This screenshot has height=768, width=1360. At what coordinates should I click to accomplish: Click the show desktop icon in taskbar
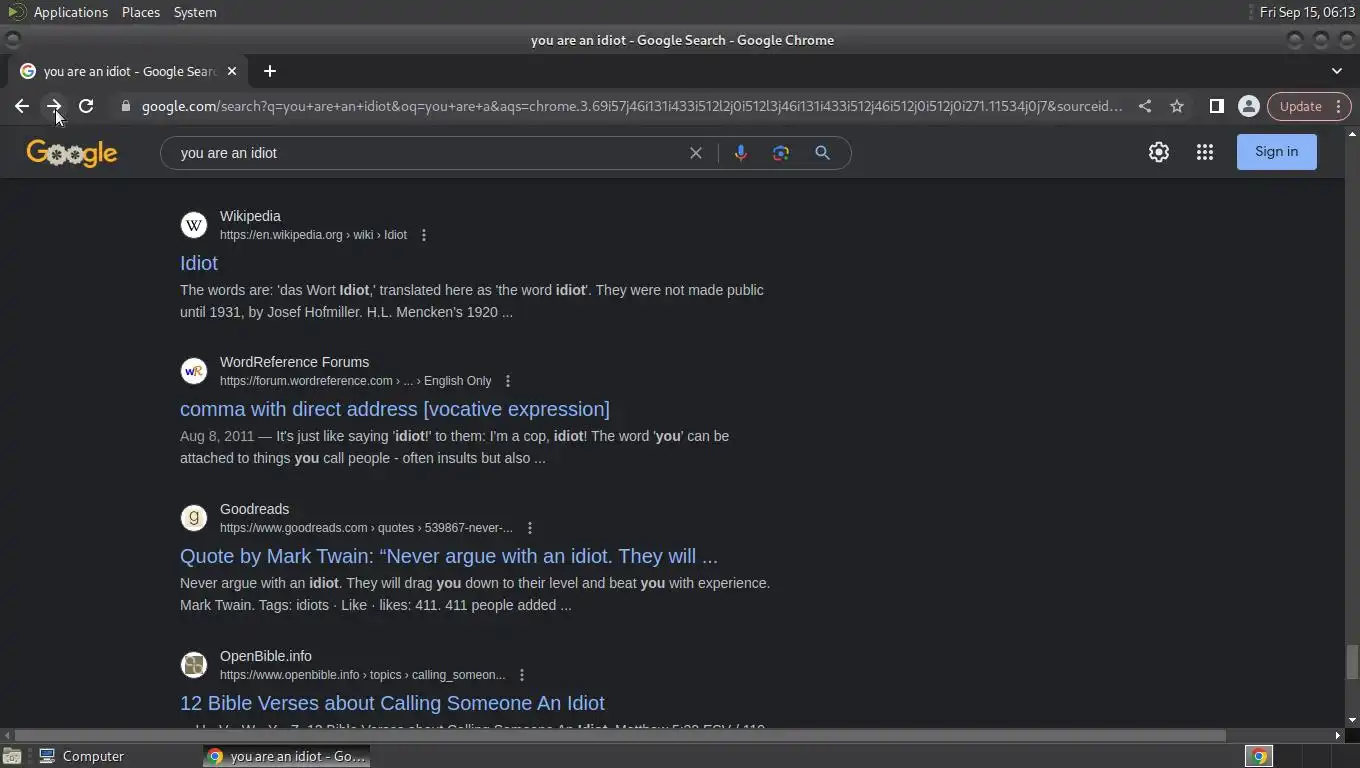tap(12, 756)
